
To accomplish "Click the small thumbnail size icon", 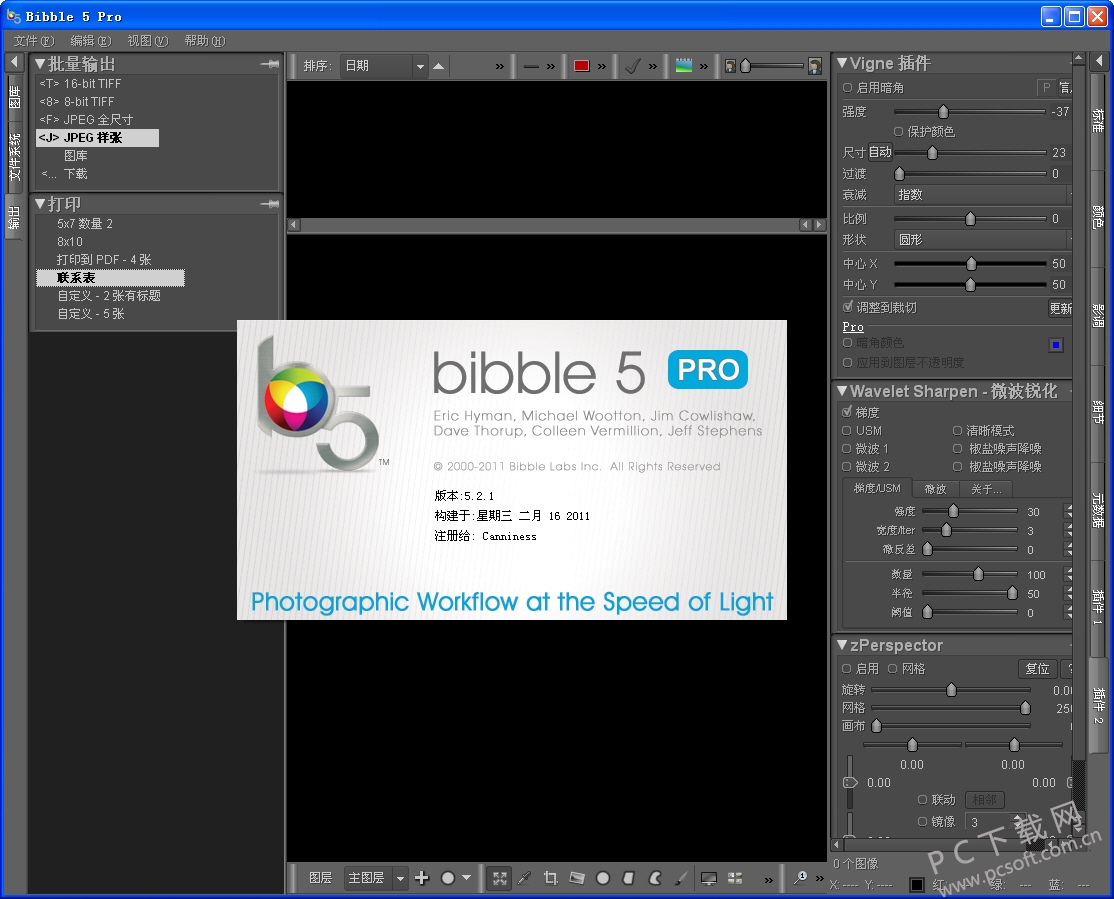I will point(730,66).
